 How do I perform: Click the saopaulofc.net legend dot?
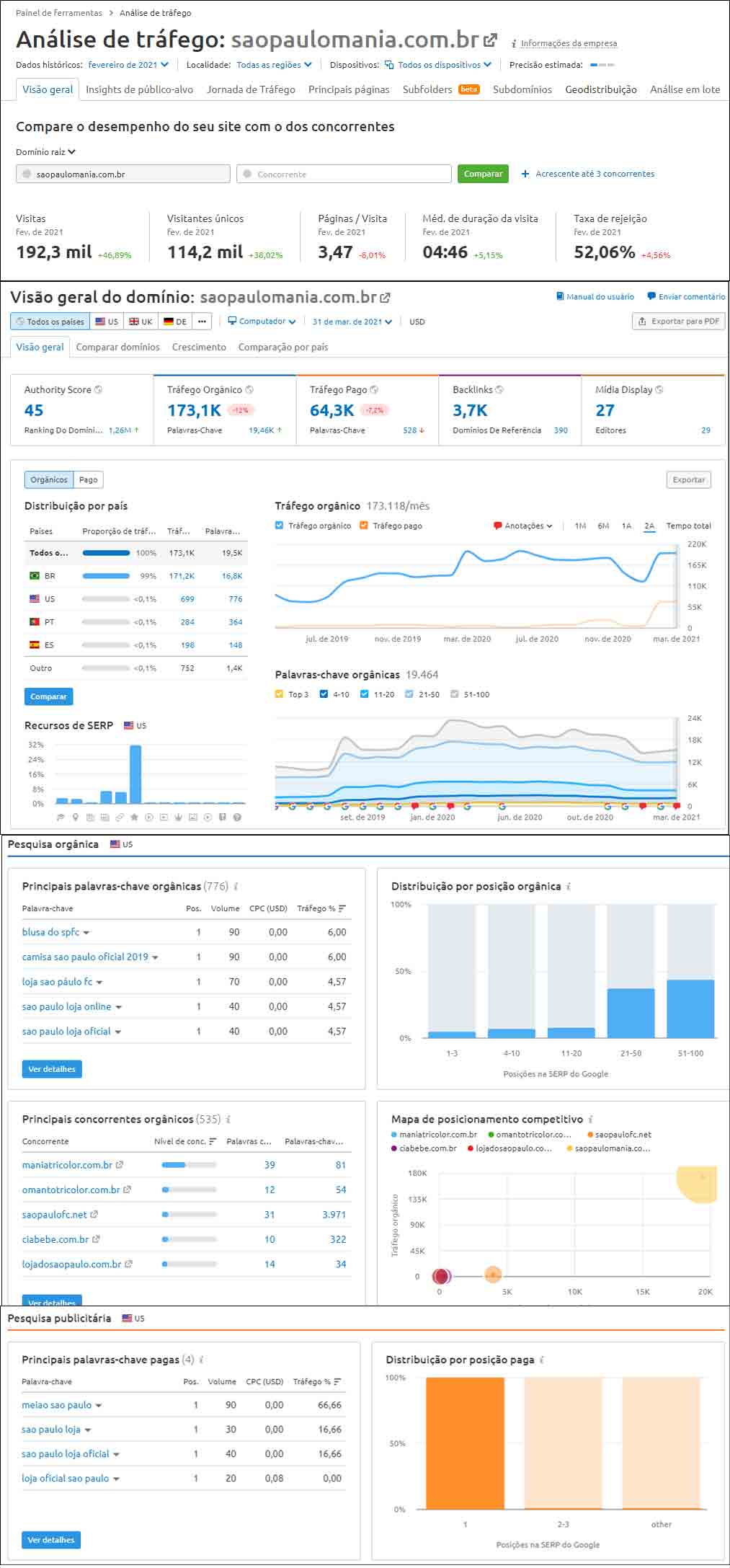click(590, 1135)
